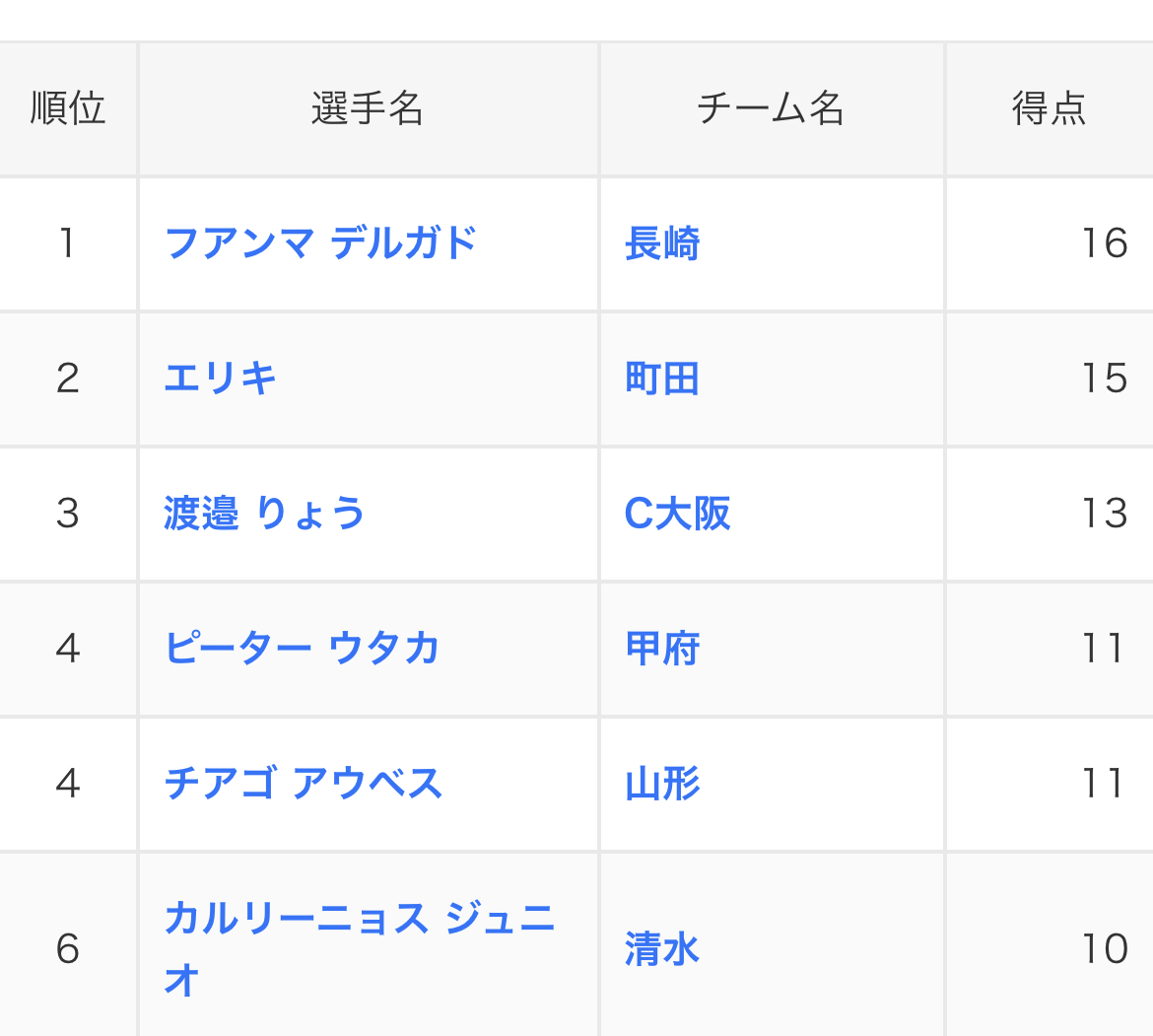Click the 選手名 column header
The image size is (1153, 1036).
pos(368,108)
